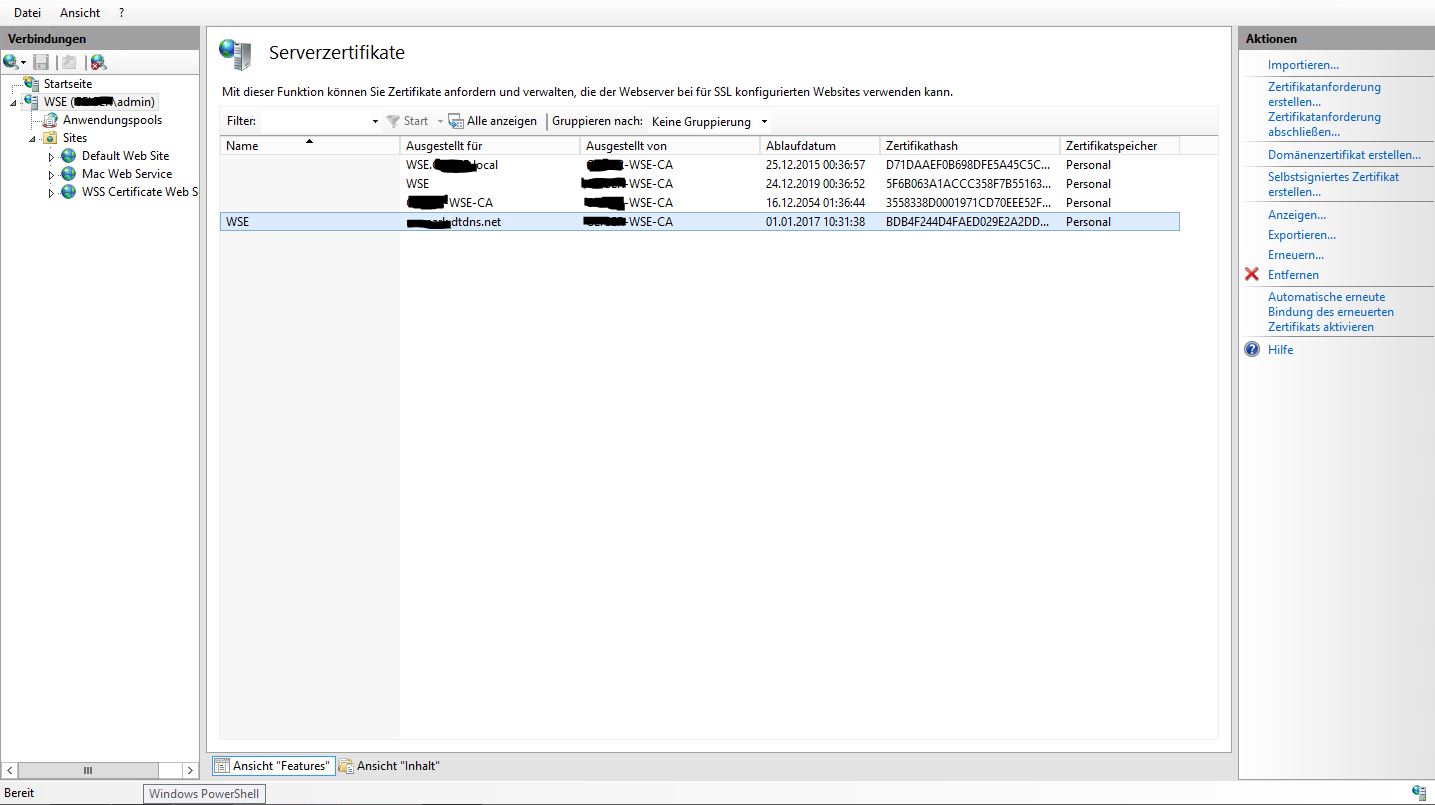
Task: Click Selbstsigniertes Zertifikat erstellen... link
Action: click(1333, 184)
